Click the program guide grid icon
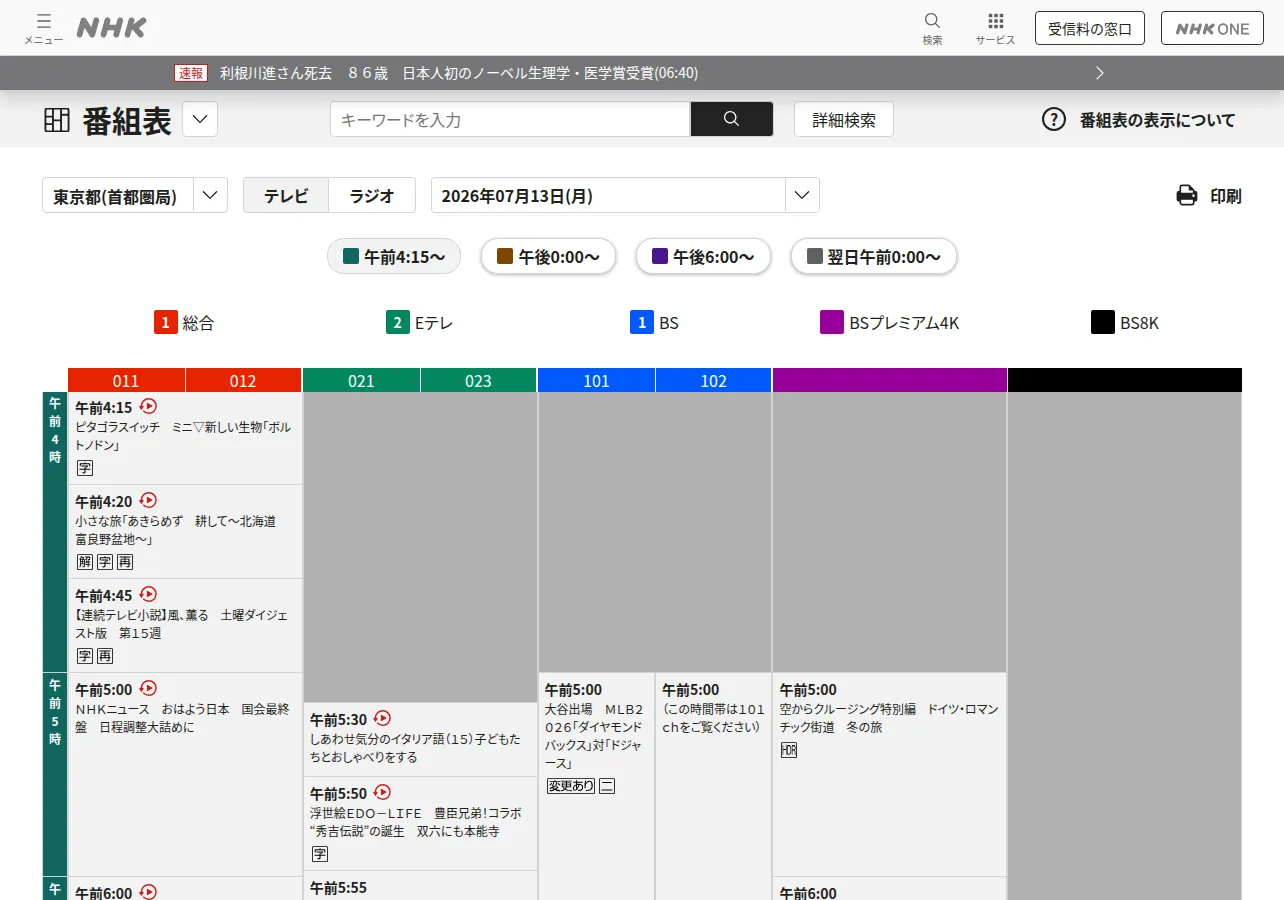 [x=57, y=121]
